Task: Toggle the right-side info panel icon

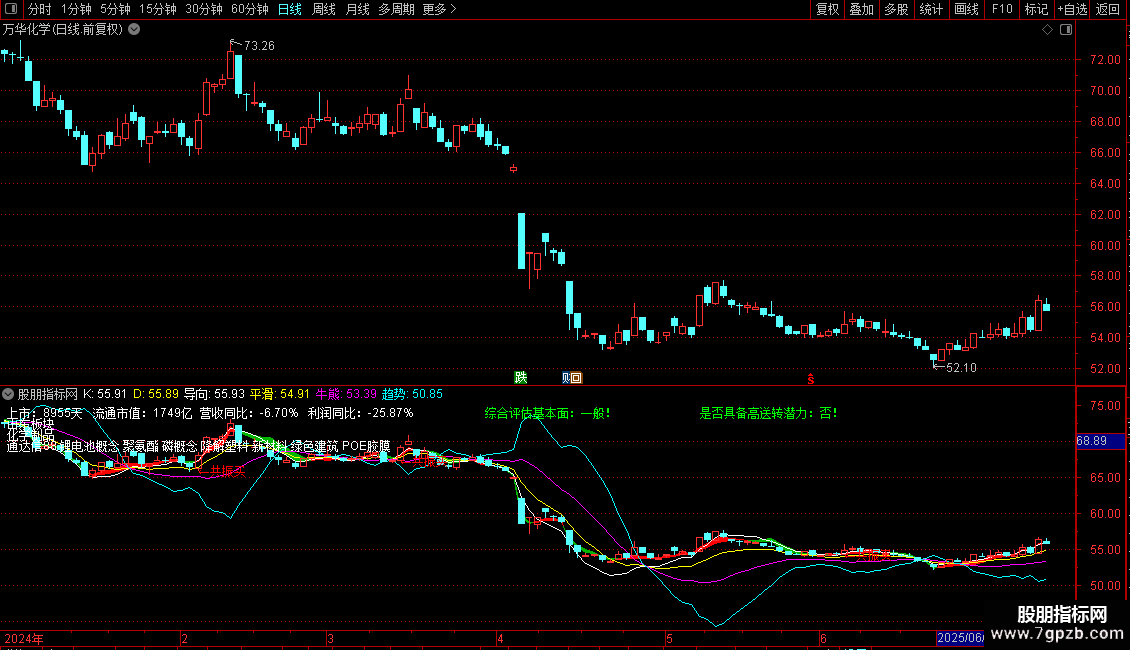Action: pos(1065,30)
